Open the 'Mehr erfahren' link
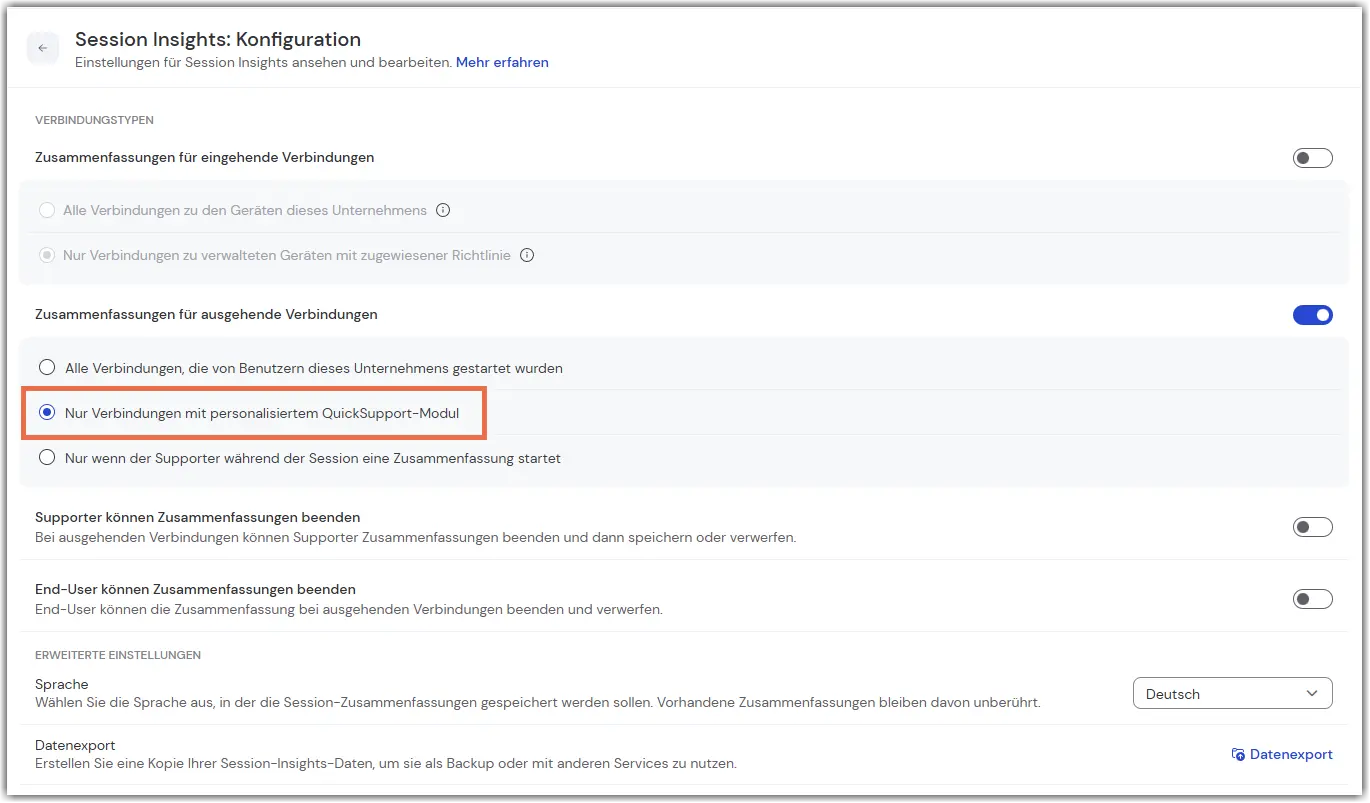 (502, 62)
